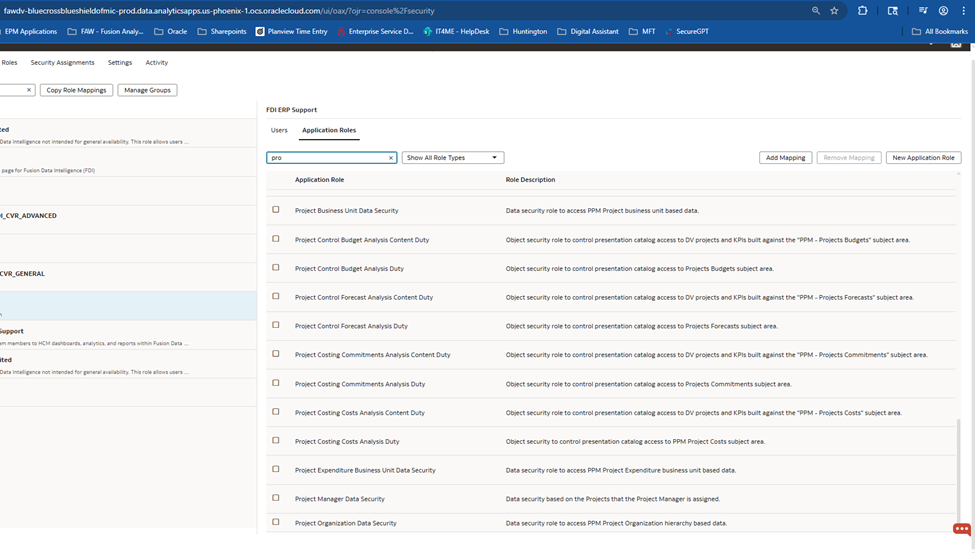This screenshot has width=975, height=553.
Task: Open the Roles tab
Action: click(9, 62)
